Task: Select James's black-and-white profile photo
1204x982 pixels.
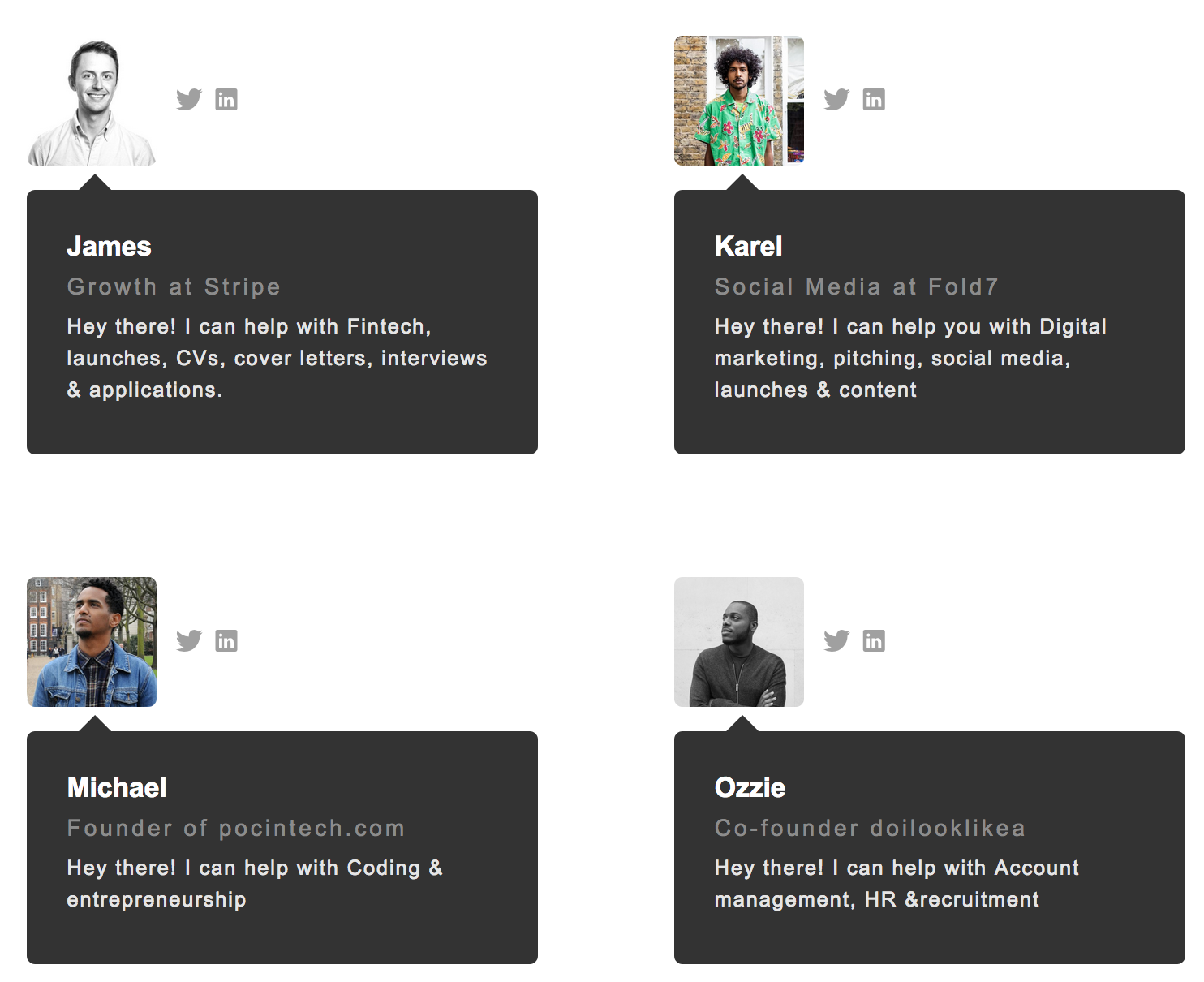Action: (x=92, y=101)
